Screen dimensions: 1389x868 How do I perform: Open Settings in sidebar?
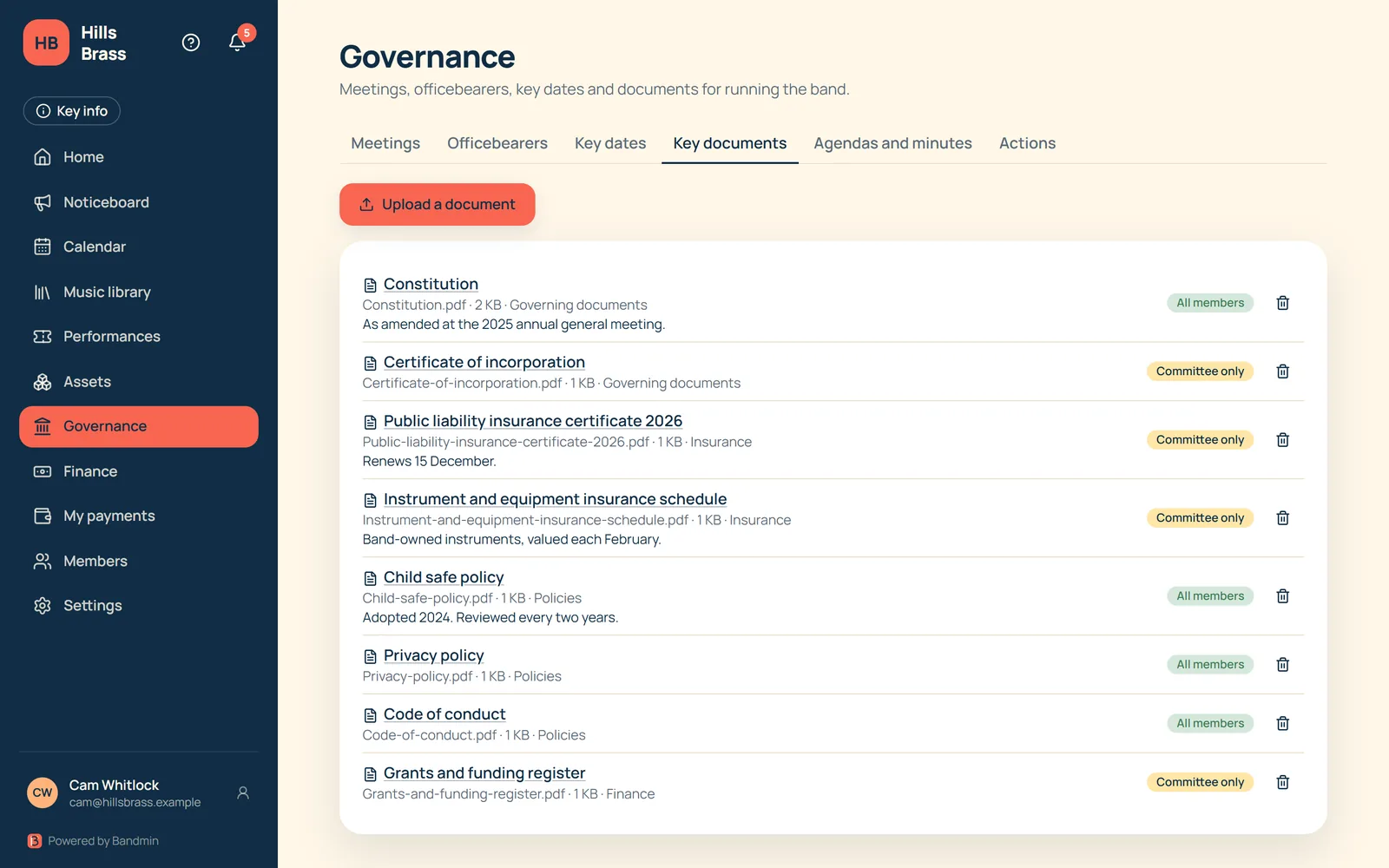(139, 606)
